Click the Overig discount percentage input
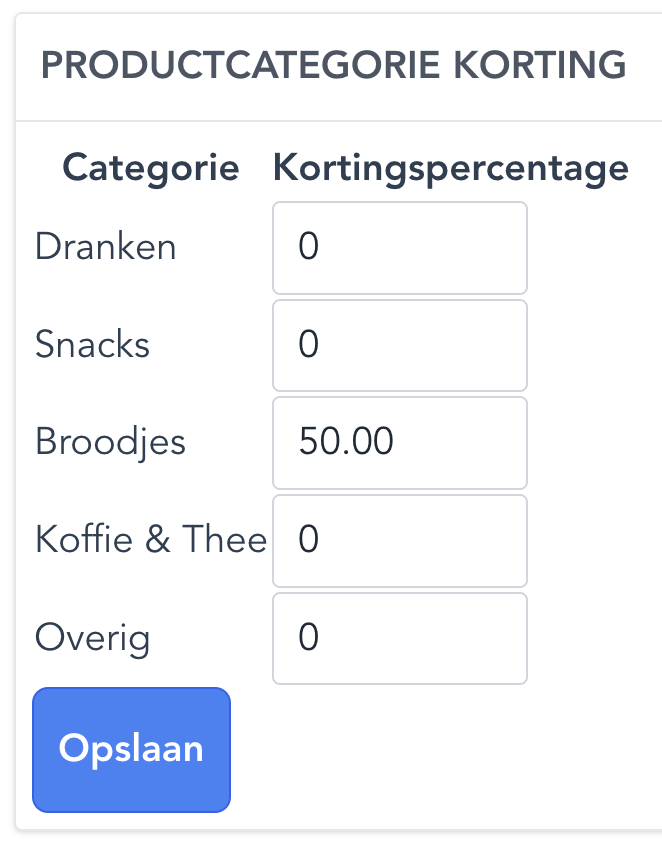This screenshot has height=844, width=662. [x=399, y=638]
